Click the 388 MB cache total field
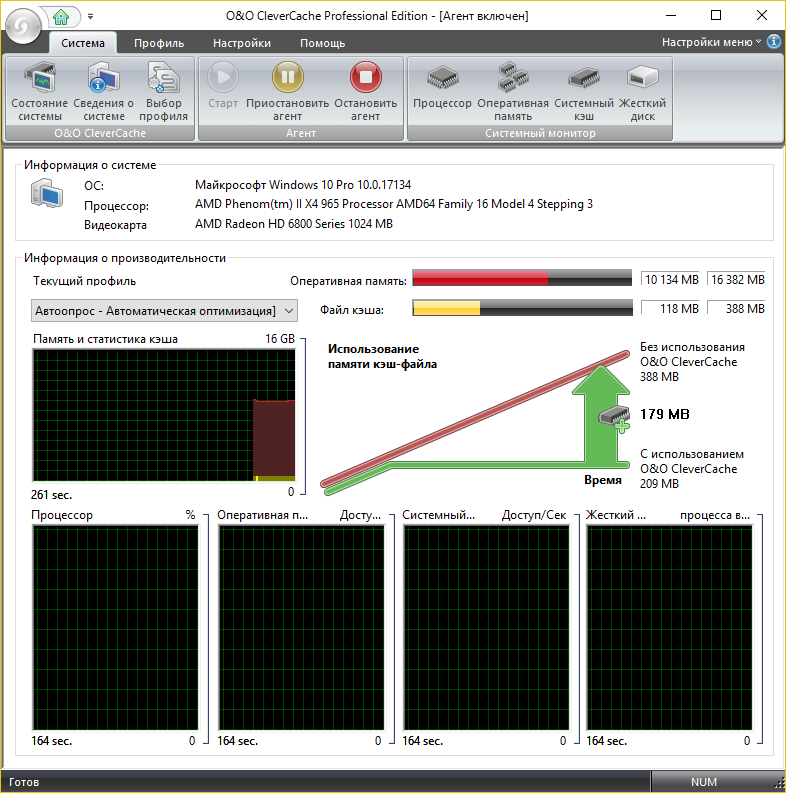Viewport: 786px width, 793px height. (x=736, y=309)
